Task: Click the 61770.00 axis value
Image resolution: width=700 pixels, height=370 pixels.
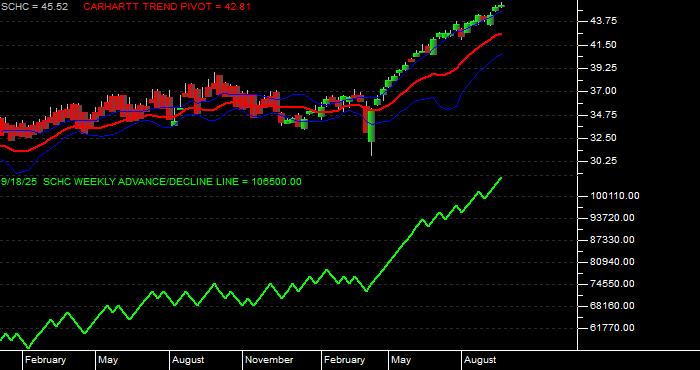Action: pos(612,328)
